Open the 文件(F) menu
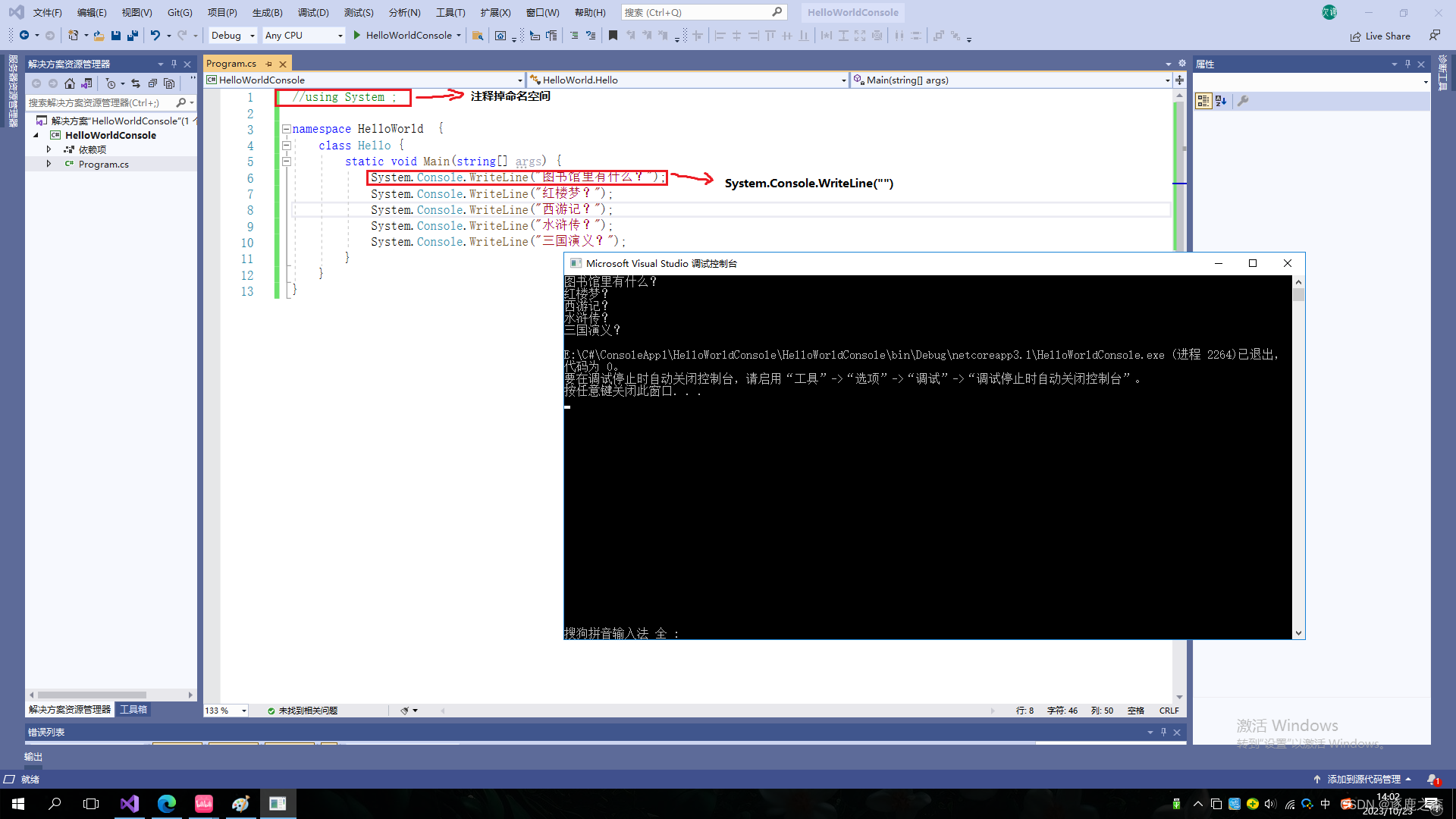 (x=47, y=12)
